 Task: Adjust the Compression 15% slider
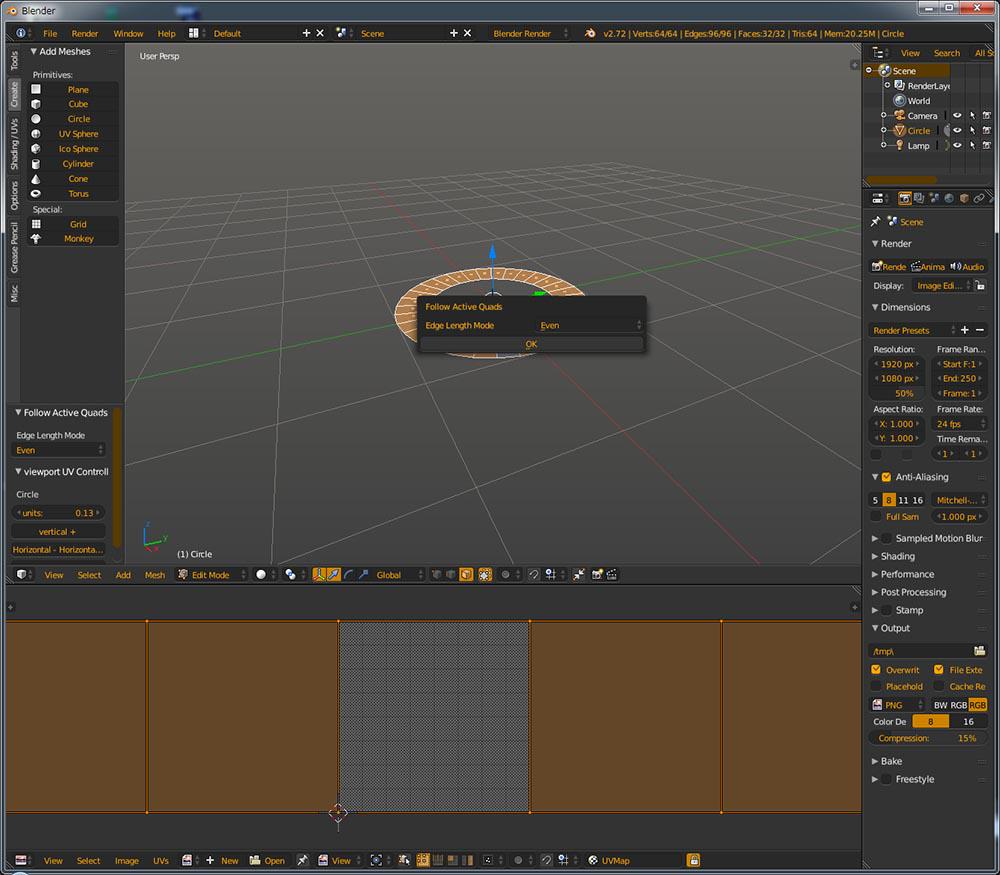(928, 738)
